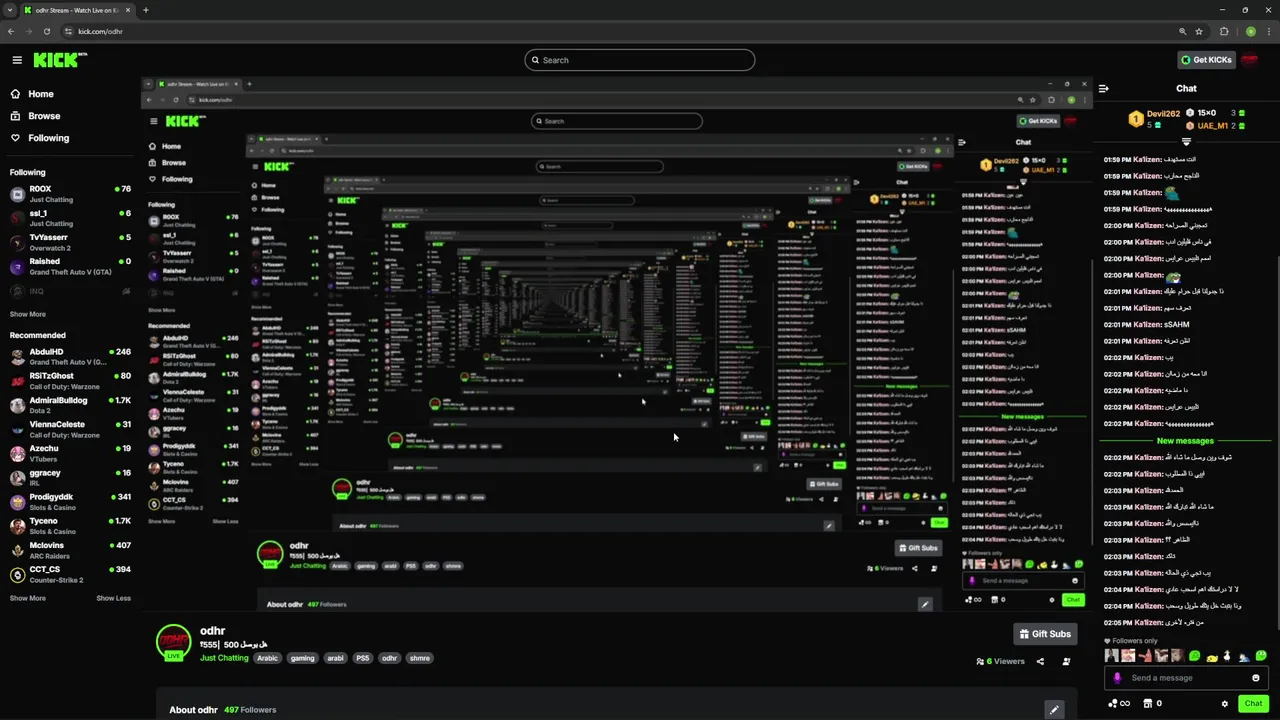
Task: Insert the yellow duck quick emote
Action: (x=1211, y=656)
